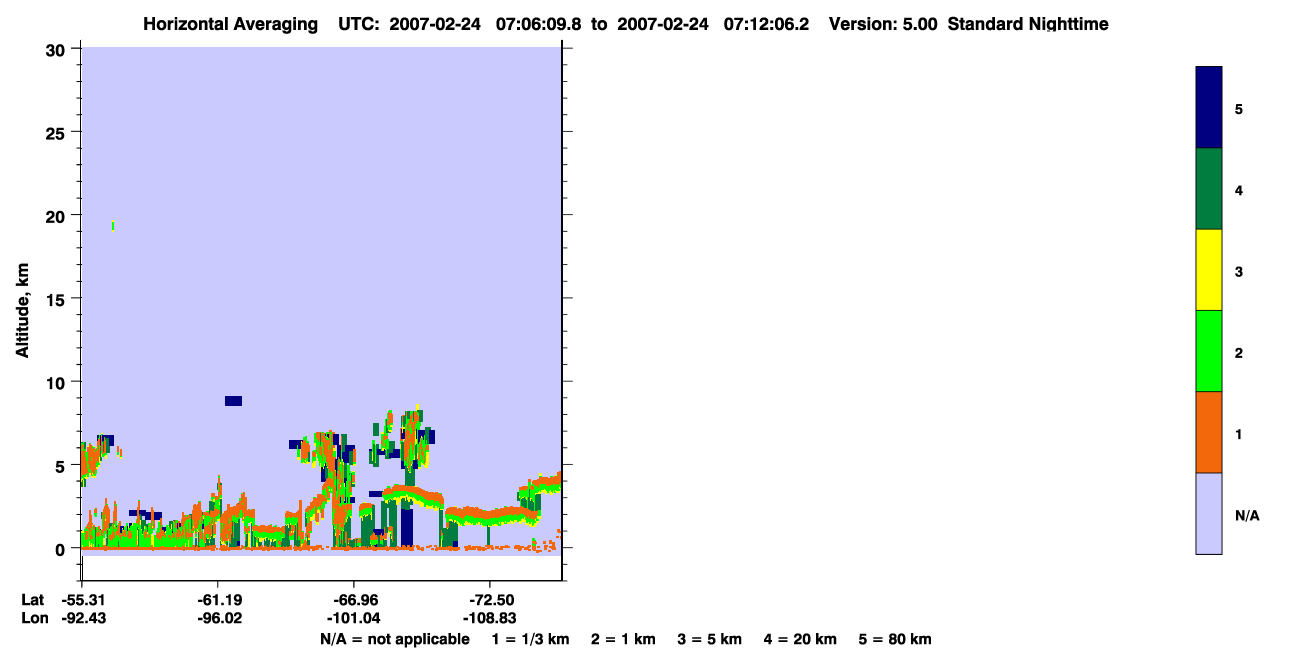Click the bright green color bar segment 2
The image size is (1300, 667).
[x=1209, y=351]
